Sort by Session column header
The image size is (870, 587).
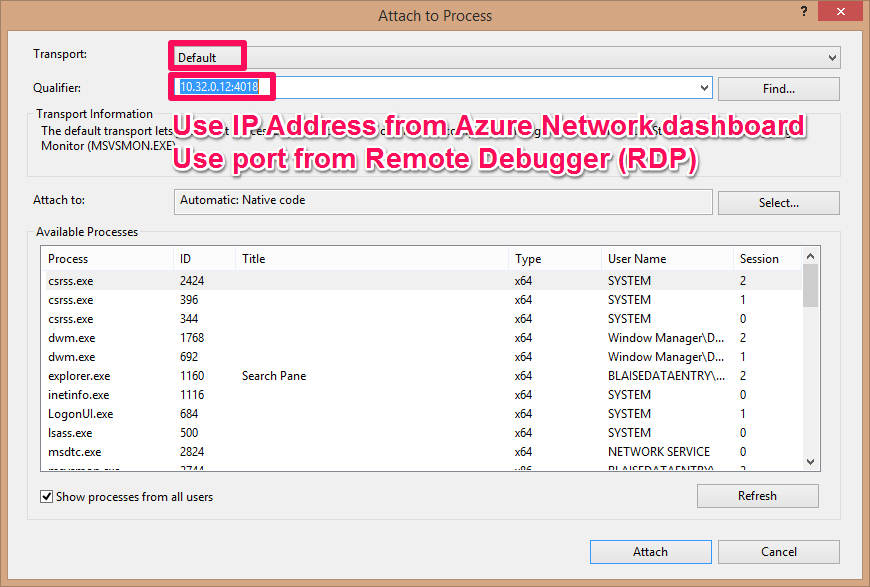[x=766, y=259]
